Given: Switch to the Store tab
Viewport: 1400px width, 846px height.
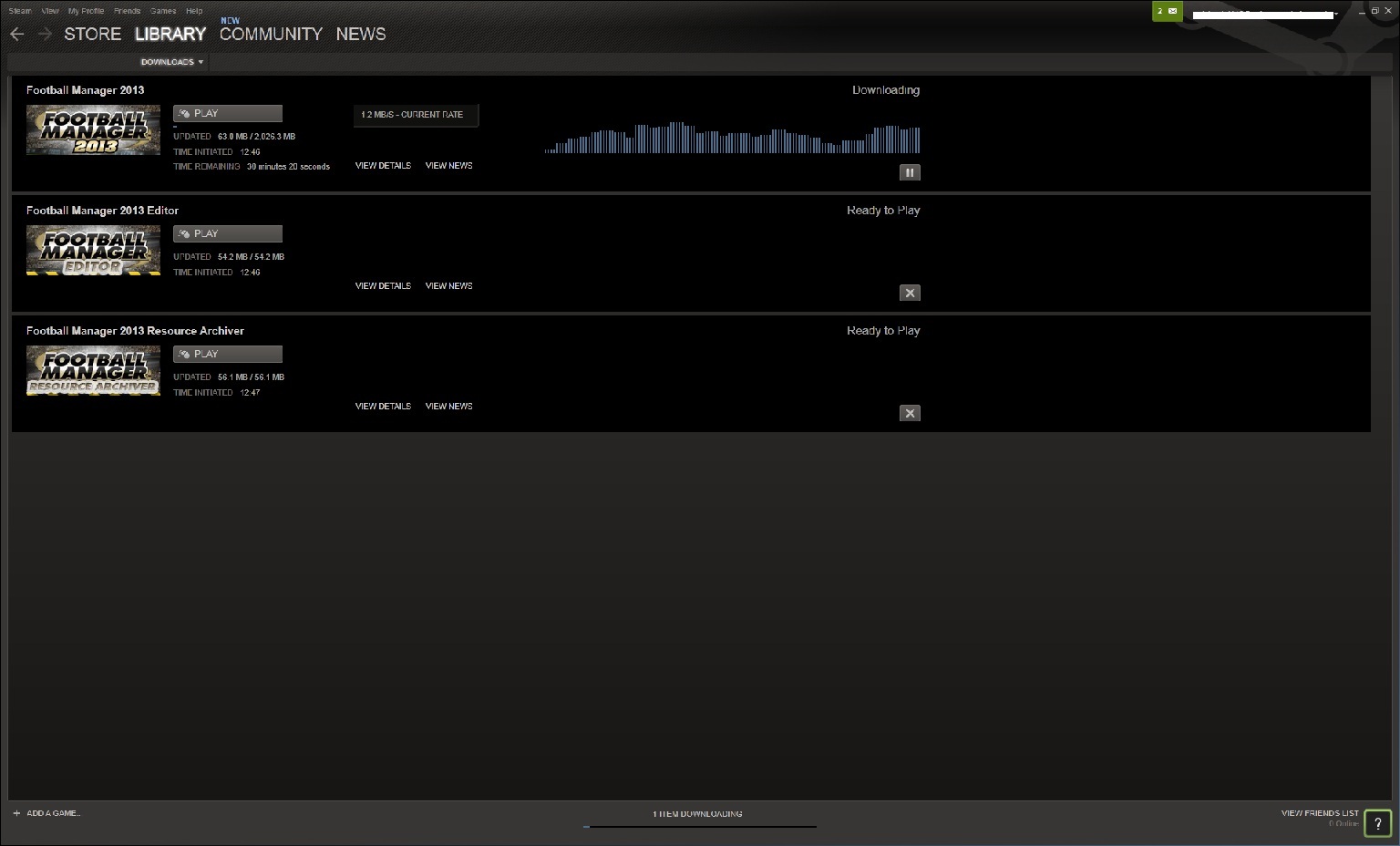Looking at the screenshot, I should [x=92, y=34].
